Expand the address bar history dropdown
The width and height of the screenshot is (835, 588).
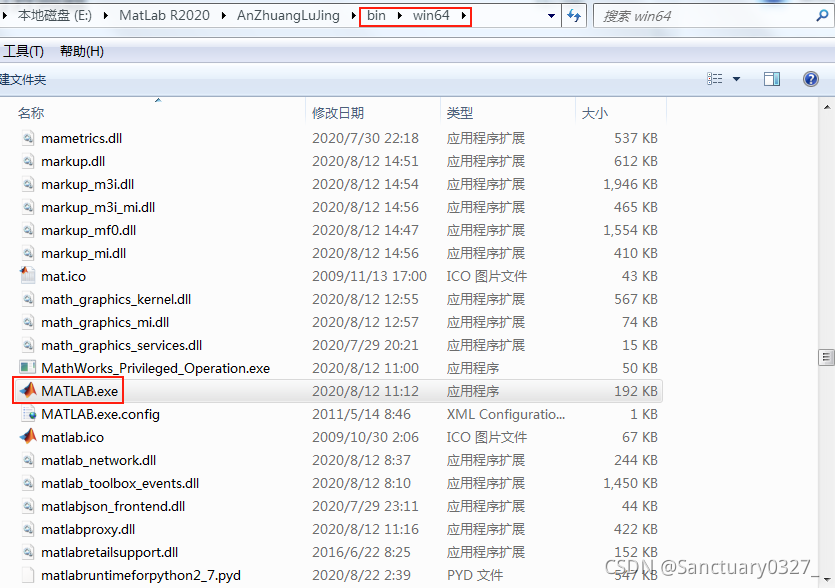(552, 16)
